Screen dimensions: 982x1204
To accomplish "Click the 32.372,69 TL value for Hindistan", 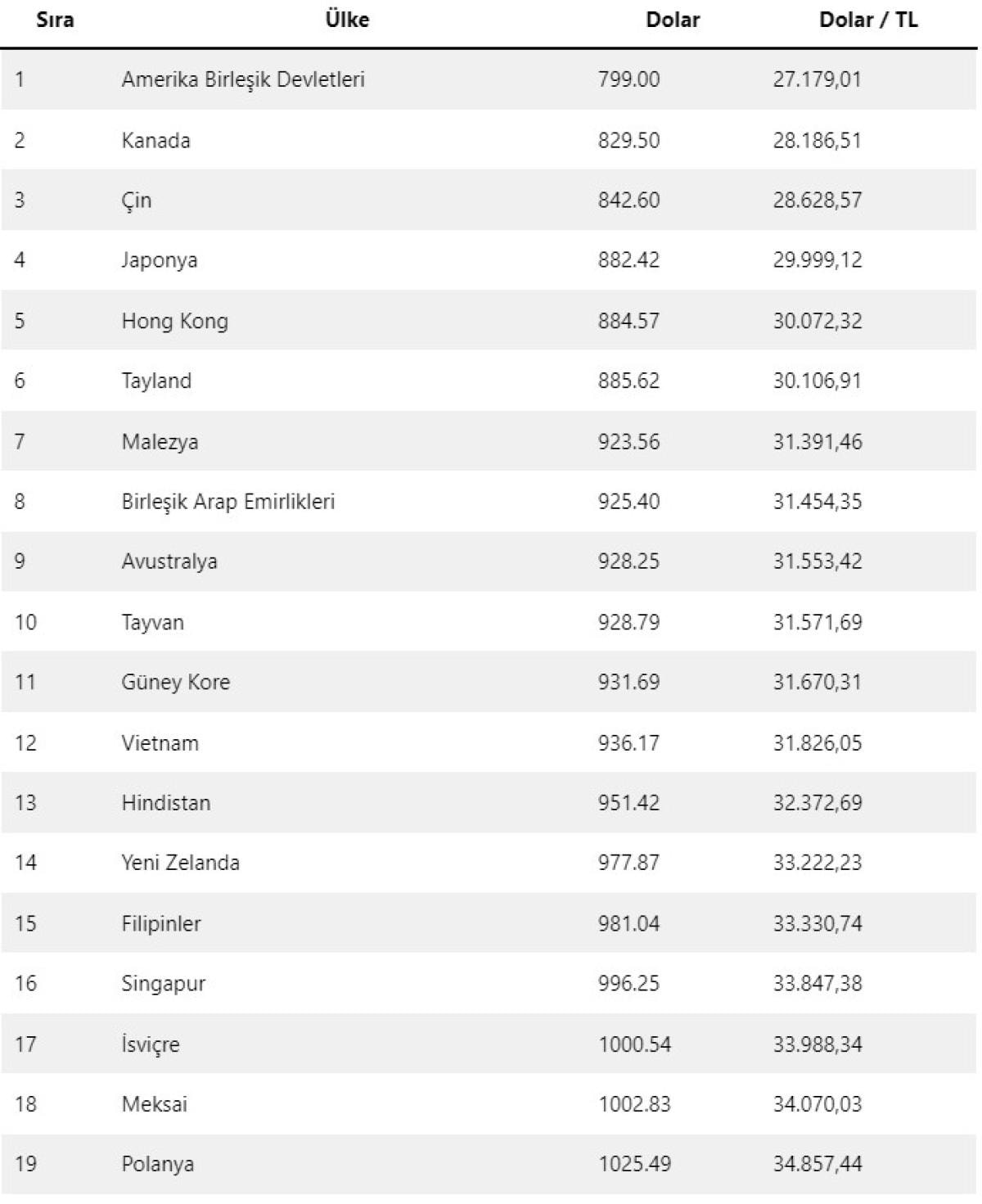I will [x=817, y=803].
